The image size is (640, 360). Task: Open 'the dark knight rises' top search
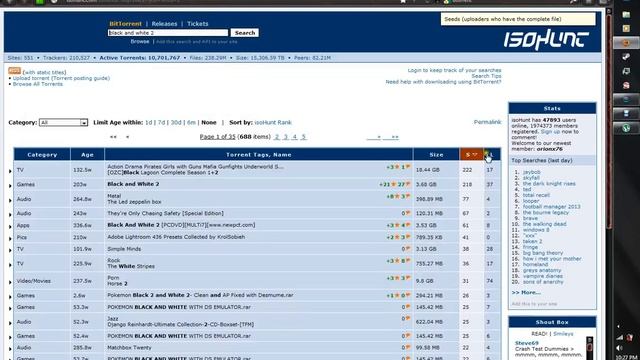(x=549, y=184)
